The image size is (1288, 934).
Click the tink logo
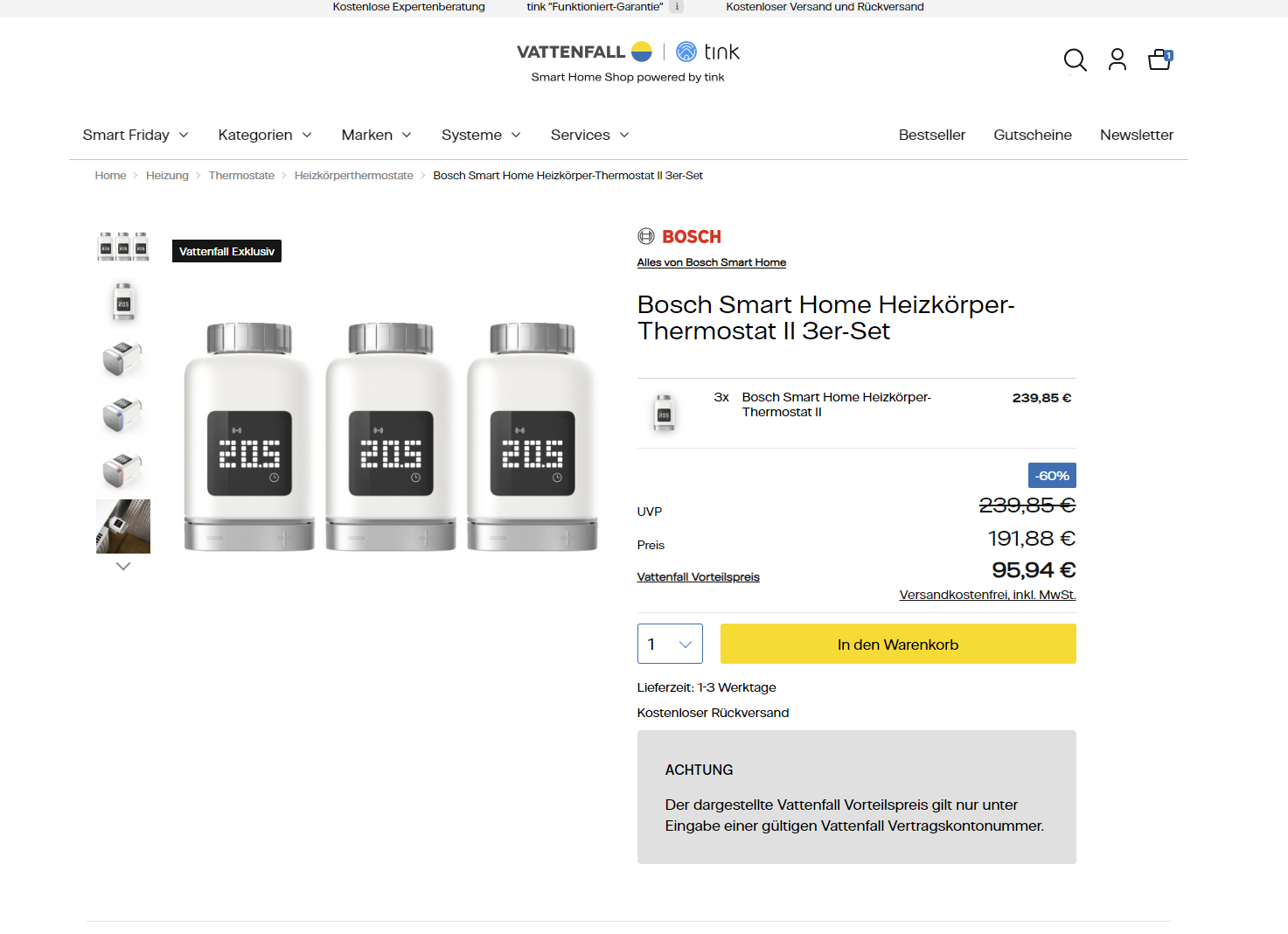tap(708, 52)
